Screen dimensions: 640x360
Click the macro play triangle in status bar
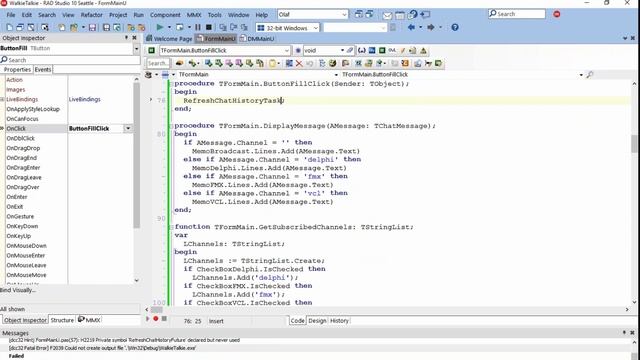[x=147, y=318]
